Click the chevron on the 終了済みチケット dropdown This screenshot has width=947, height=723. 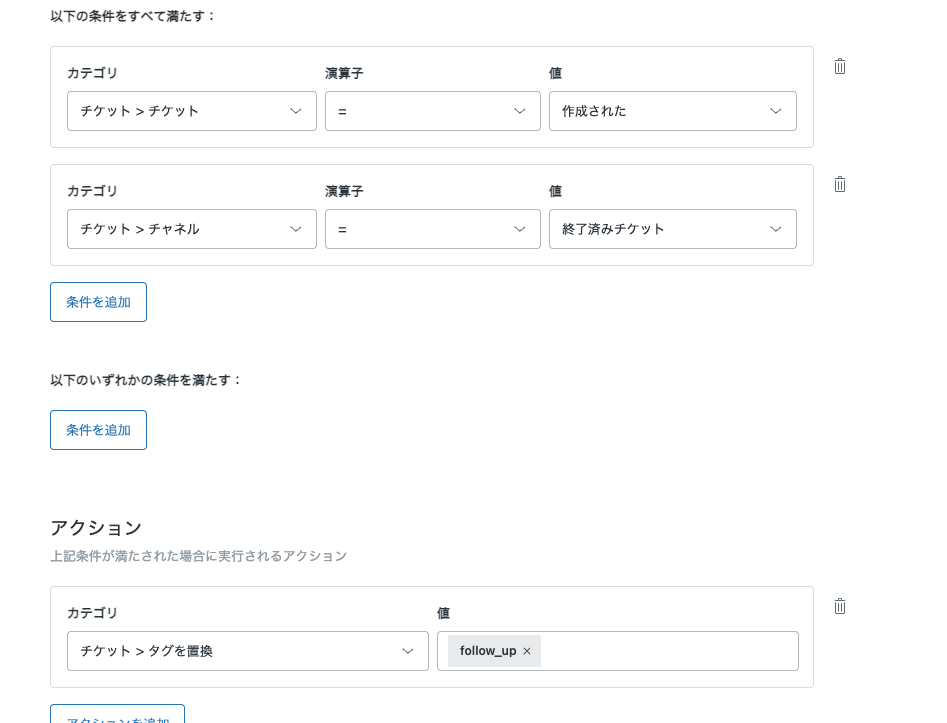[776, 229]
